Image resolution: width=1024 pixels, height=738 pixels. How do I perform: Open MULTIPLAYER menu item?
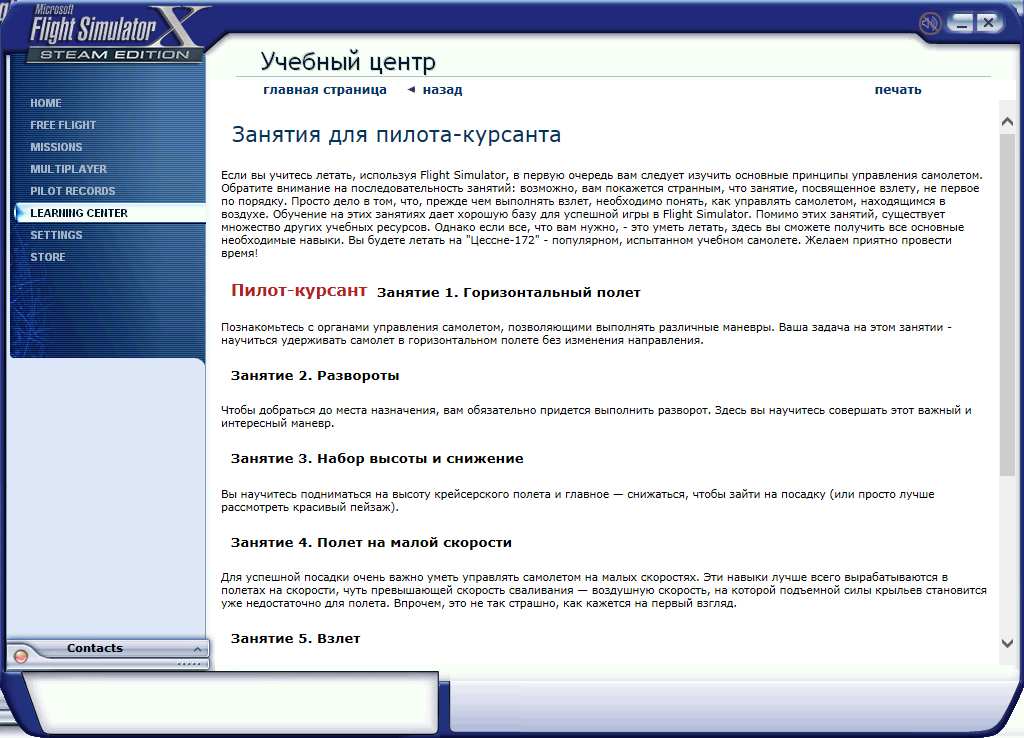pyautogui.click(x=68, y=169)
